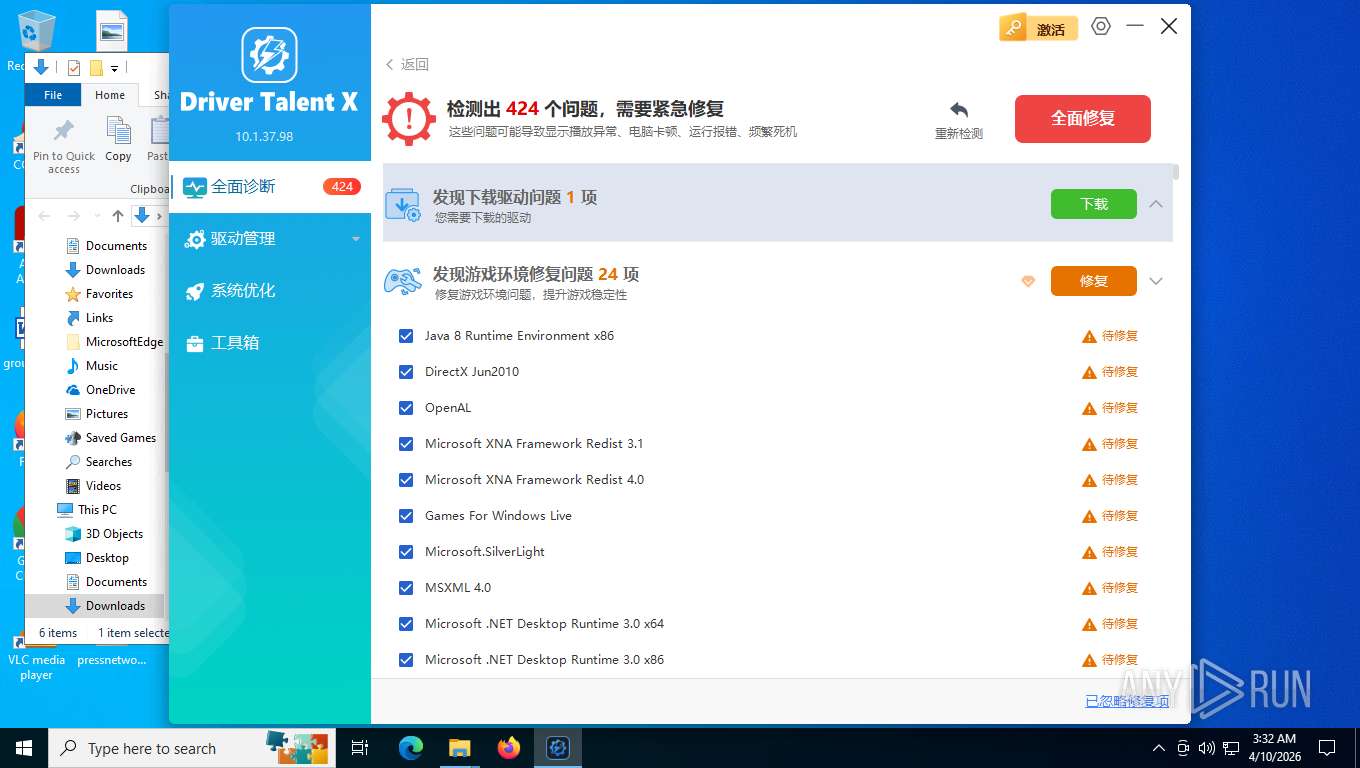Open the settings hexagon icon in title bar
This screenshot has width=1360, height=768.
(1101, 27)
